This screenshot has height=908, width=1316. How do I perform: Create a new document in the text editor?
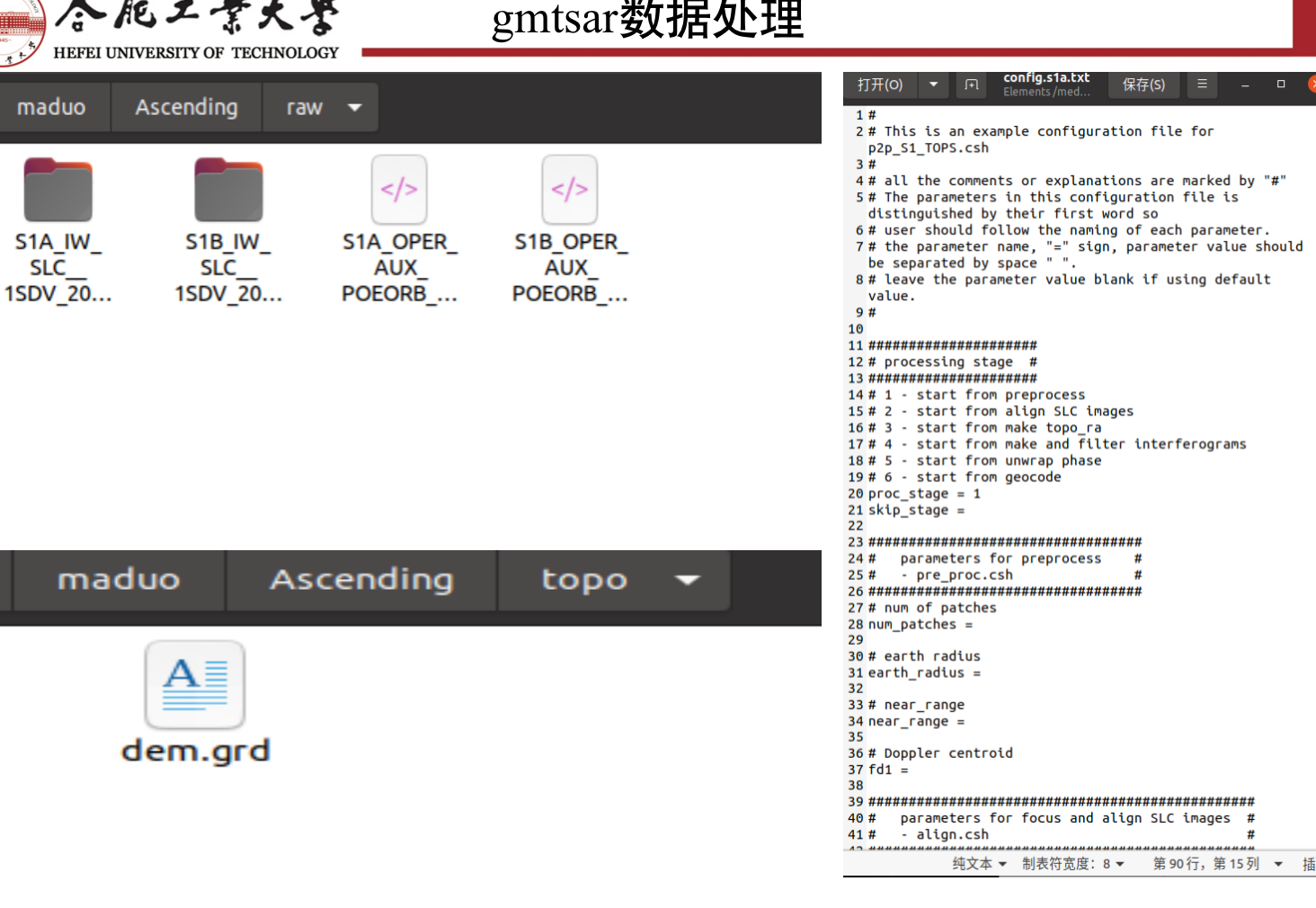(970, 85)
